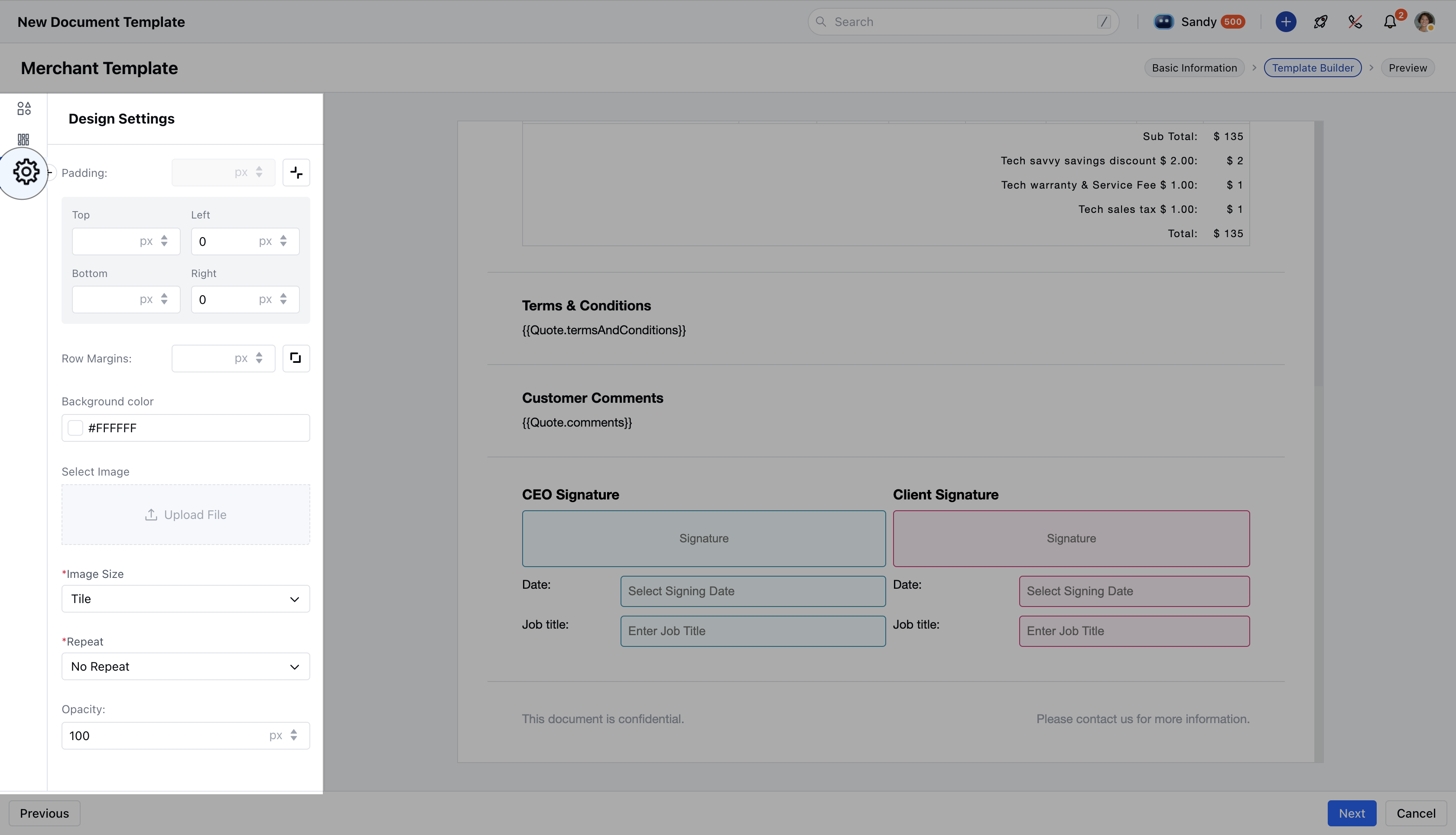Select the Terms & Conditions heading
Screen dimensions: 1456x835
[586, 306]
